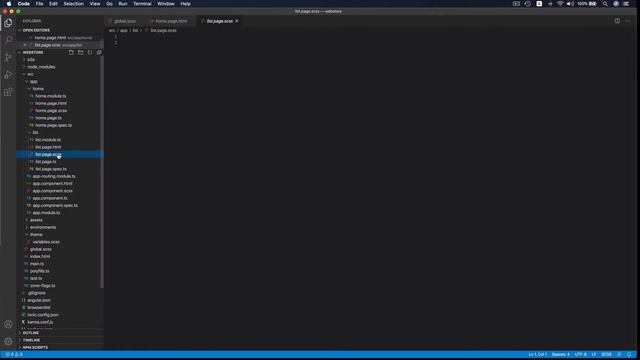The width and height of the screenshot is (640, 360).
Task: Open the Run and Debug view
Action: tap(8, 75)
